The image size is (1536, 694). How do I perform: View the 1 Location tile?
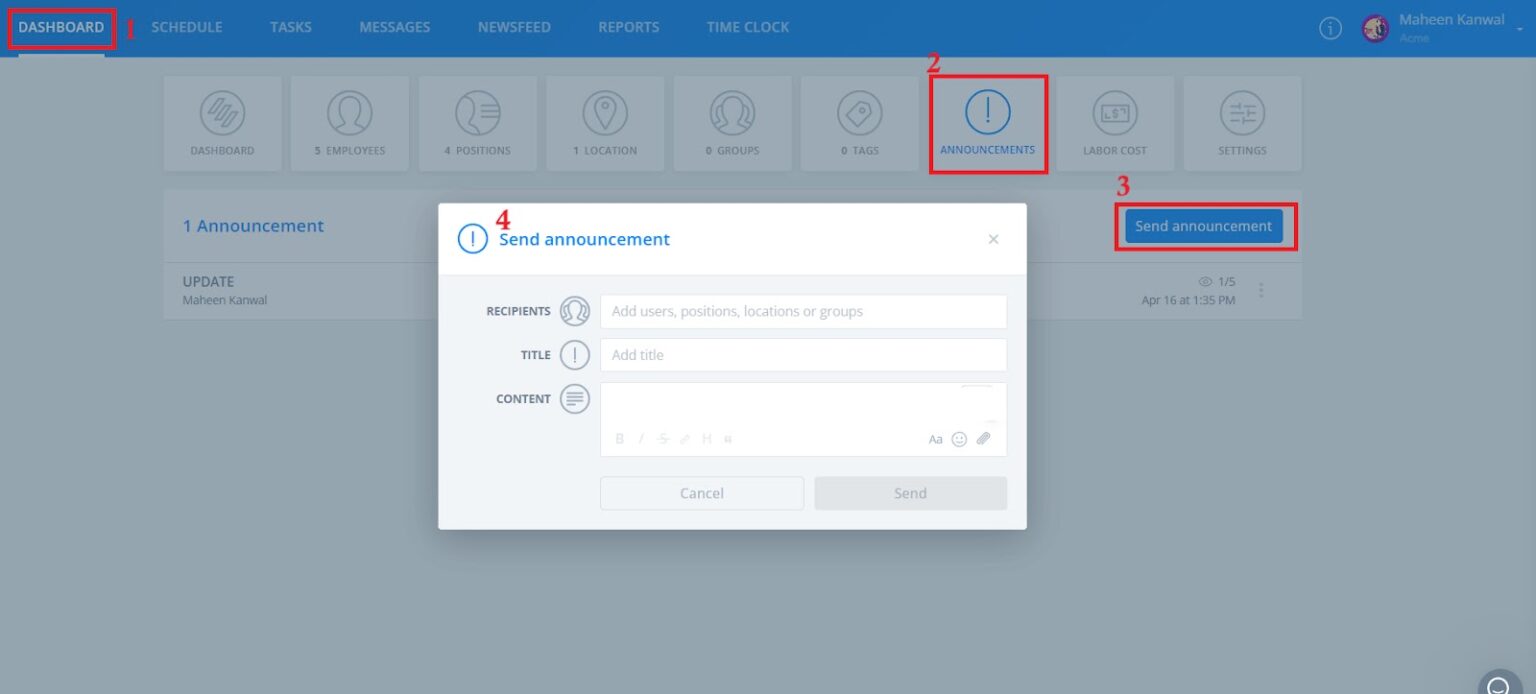[605, 122]
